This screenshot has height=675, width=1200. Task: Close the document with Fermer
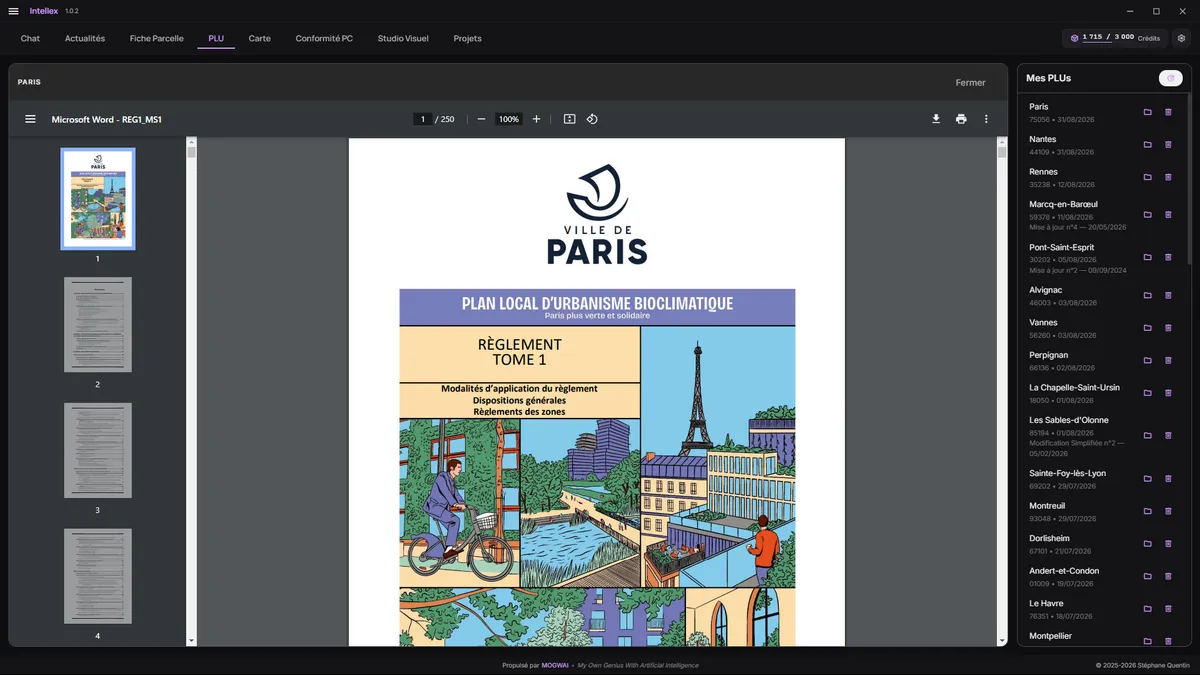tap(970, 82)
